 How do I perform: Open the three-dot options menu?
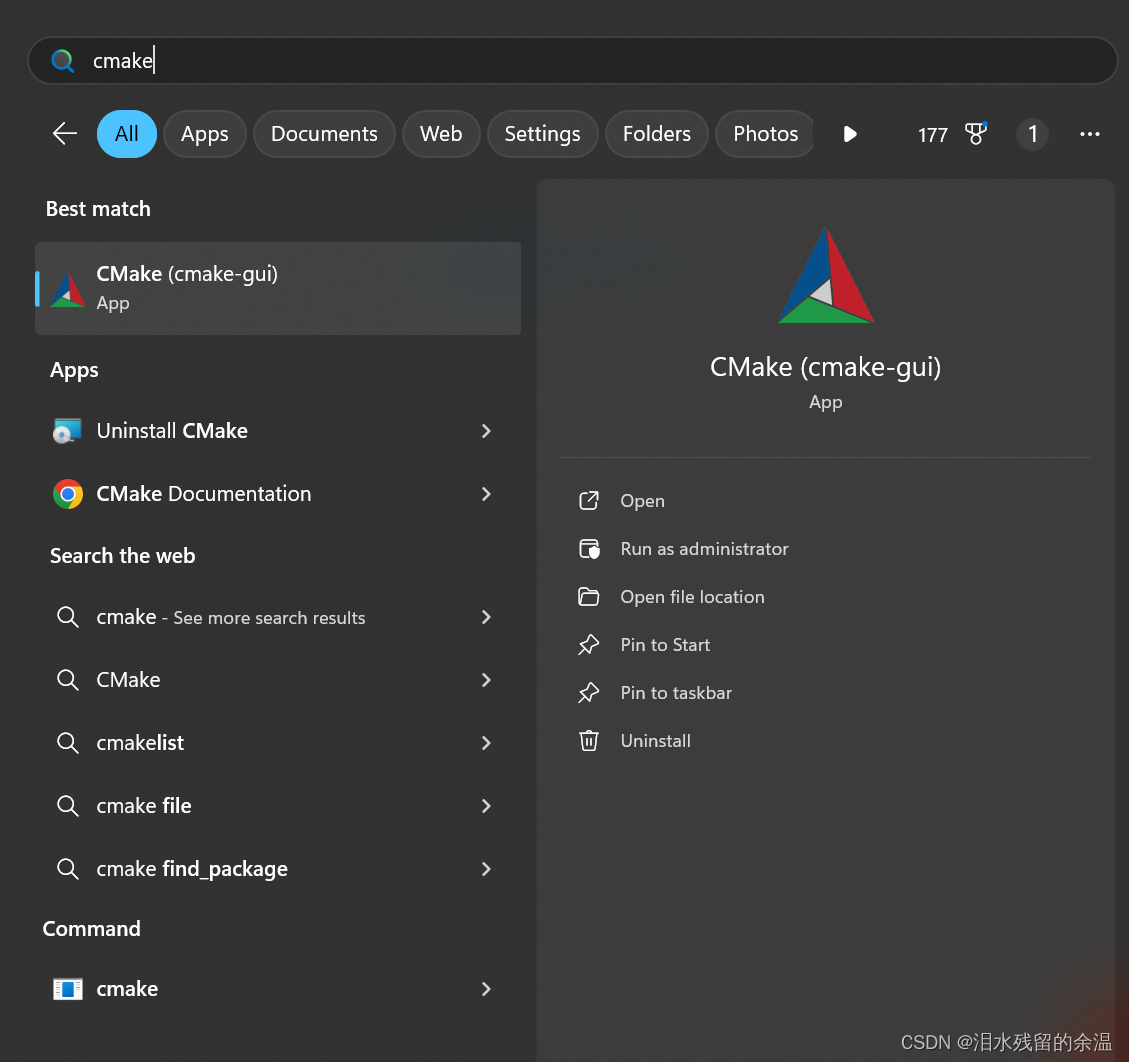(x=1089, y=134)
